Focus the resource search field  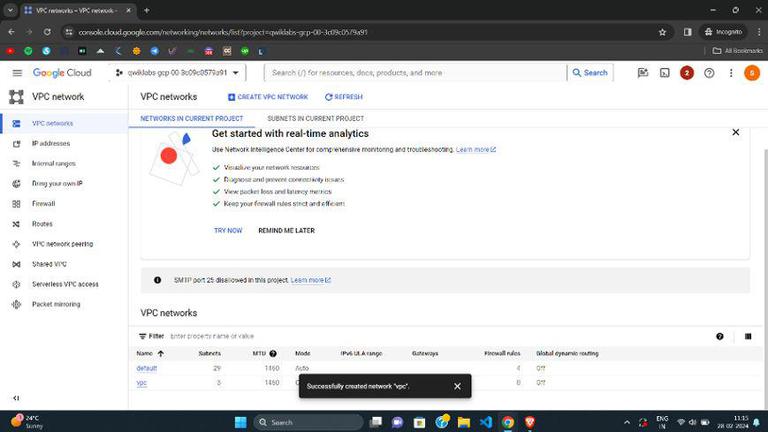(415, 73)
